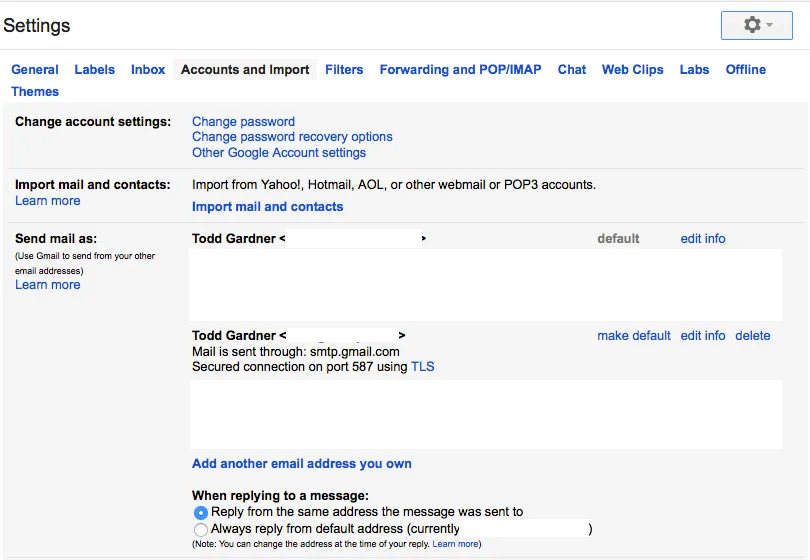Click the 'Change account settings:' label
The height and width of the screenshot is (560, 810).
coord(93,121)
